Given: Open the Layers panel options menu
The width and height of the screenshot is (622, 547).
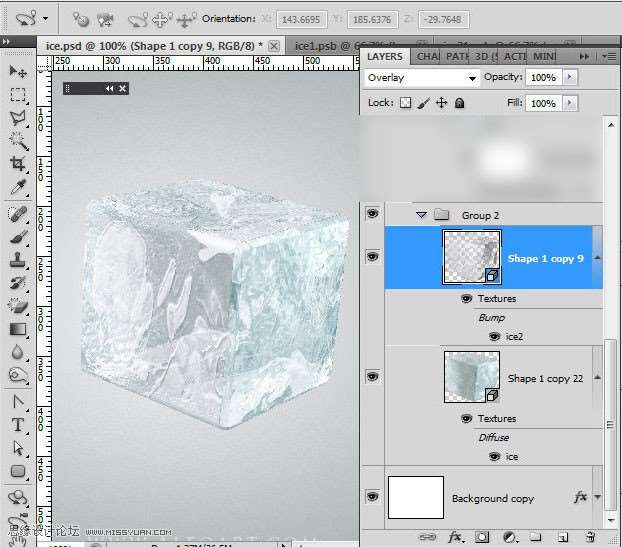Looking at the screenshot, I should click(609, 57).
